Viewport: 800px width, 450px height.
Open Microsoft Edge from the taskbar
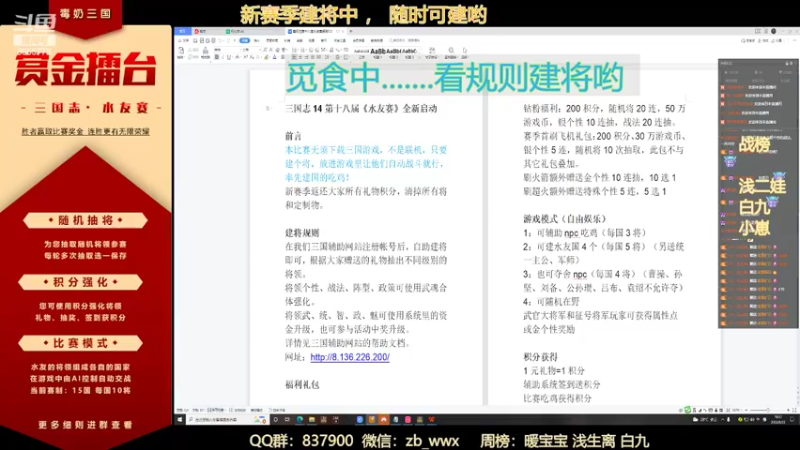299,419
